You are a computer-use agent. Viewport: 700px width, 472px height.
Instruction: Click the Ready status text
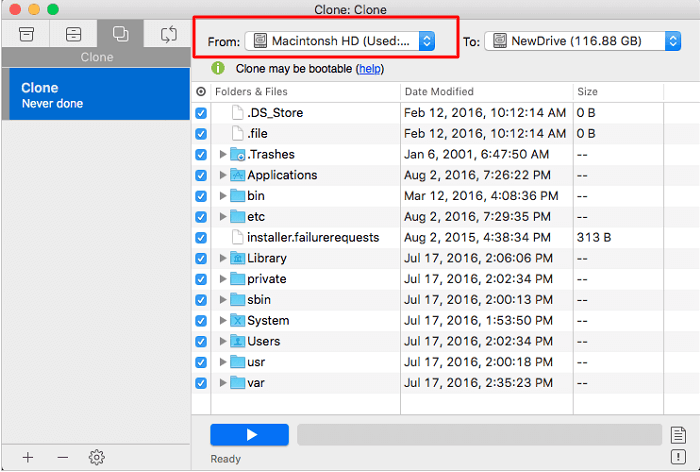pyautogui.click(x=225, y=459)
